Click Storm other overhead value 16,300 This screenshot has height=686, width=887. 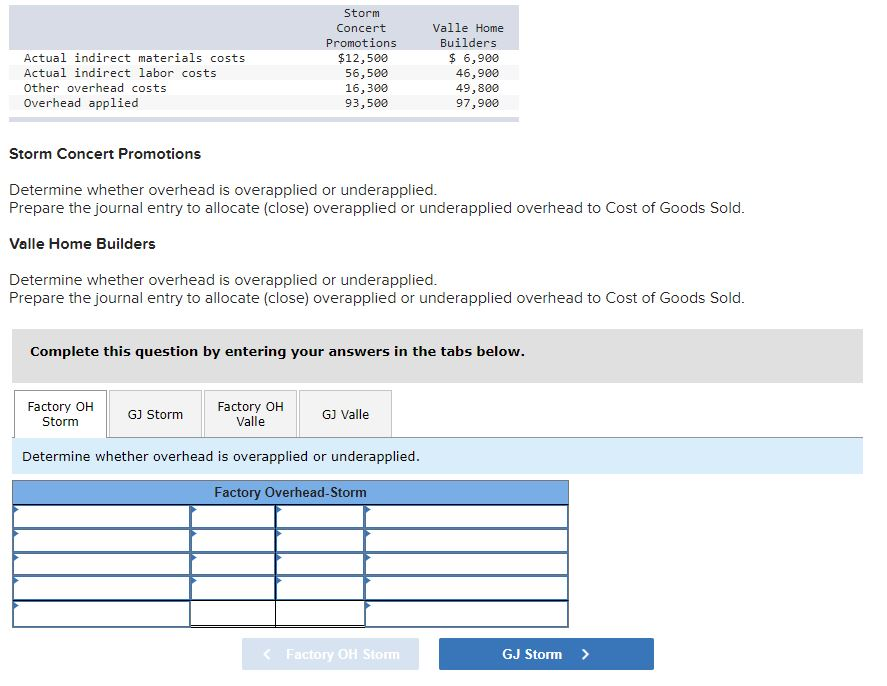367,88
